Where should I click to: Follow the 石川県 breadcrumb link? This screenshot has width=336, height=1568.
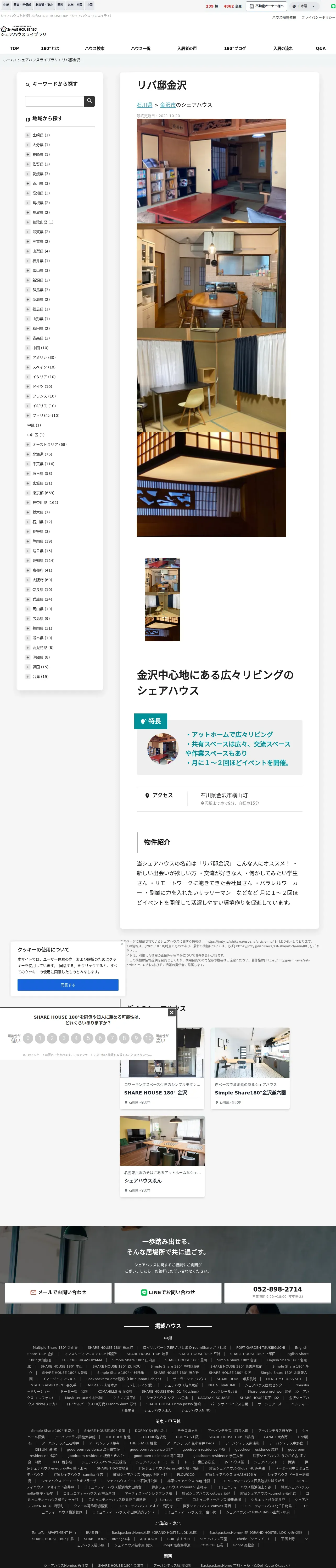pyautogui.click(x=144, y=105)
